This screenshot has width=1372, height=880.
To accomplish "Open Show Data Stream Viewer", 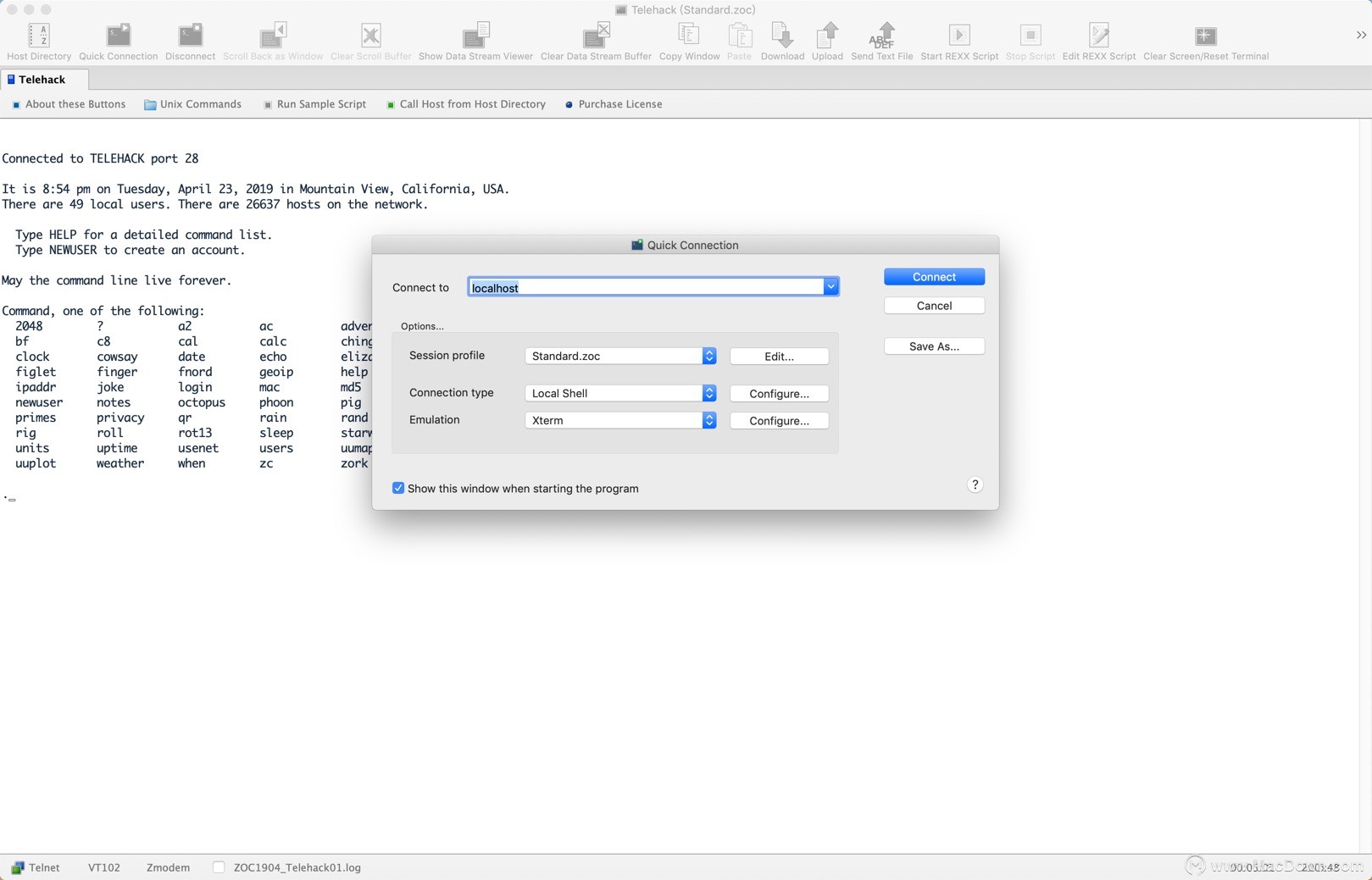I will (475, 36).
